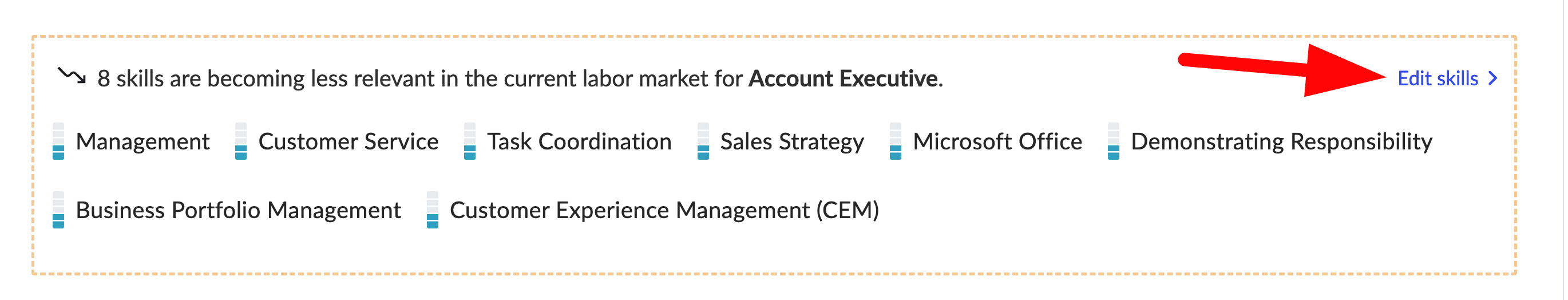Image resolution: width=1568 pixels, height=300 pixels.
Task: Click the Business Portfolio Management level icon
Action: click(x=58, y=210)
